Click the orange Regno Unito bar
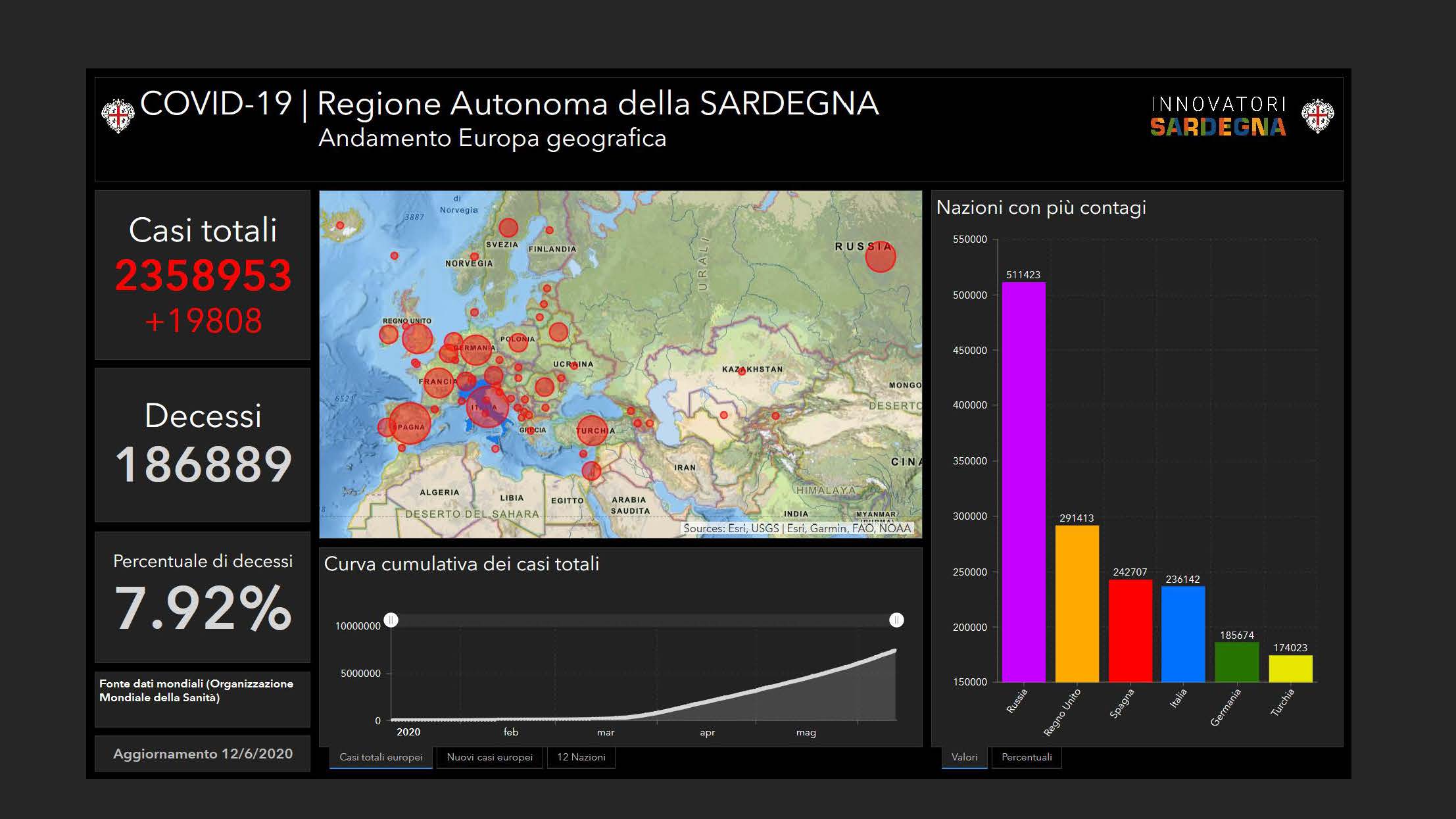Screen dimensions: 1456x819 (1077, 603)
